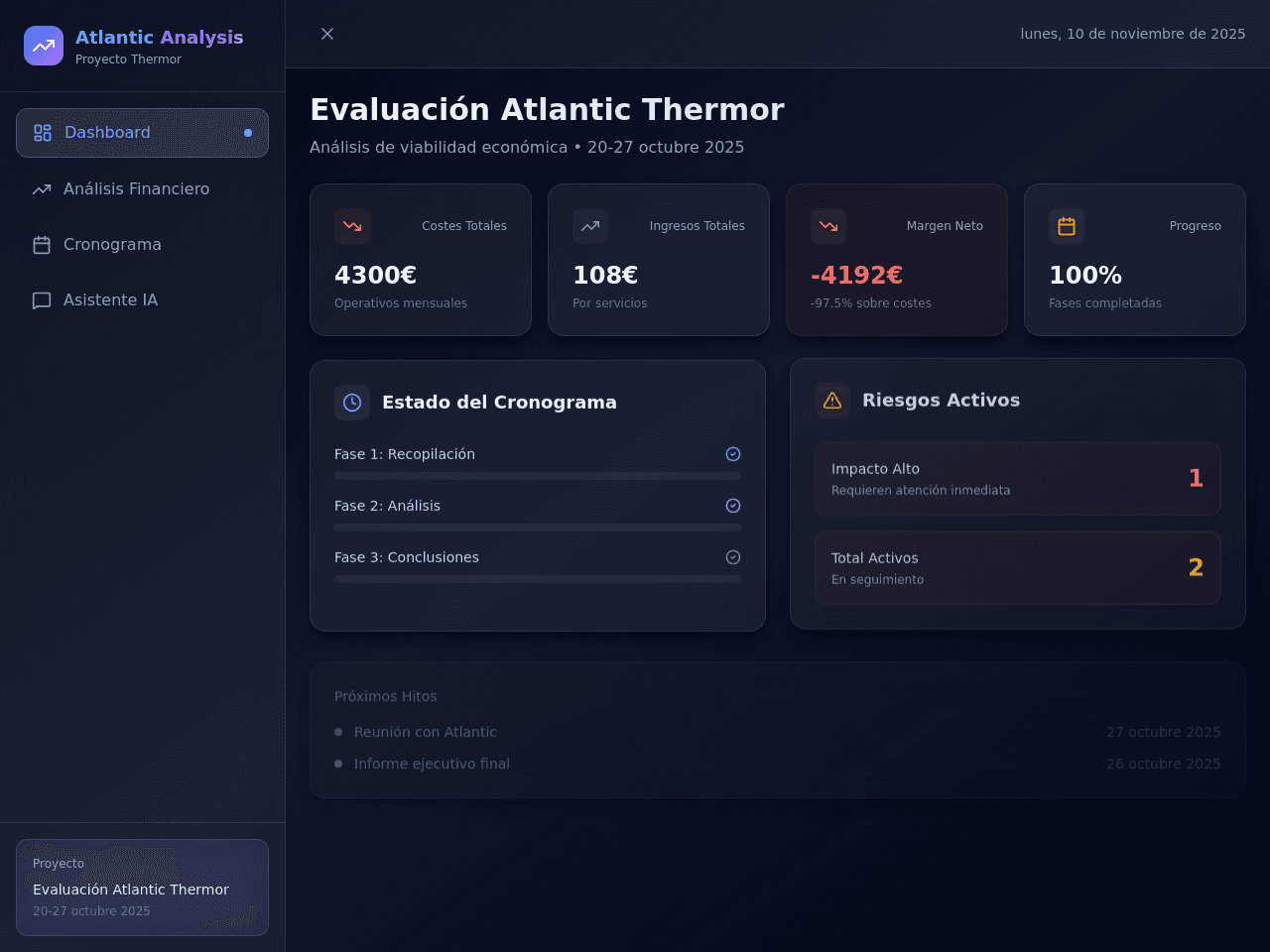Click the check icon for Fase 2: Análisis
The width and height of the screenshot is (1270, 952).
coord(733,506)
